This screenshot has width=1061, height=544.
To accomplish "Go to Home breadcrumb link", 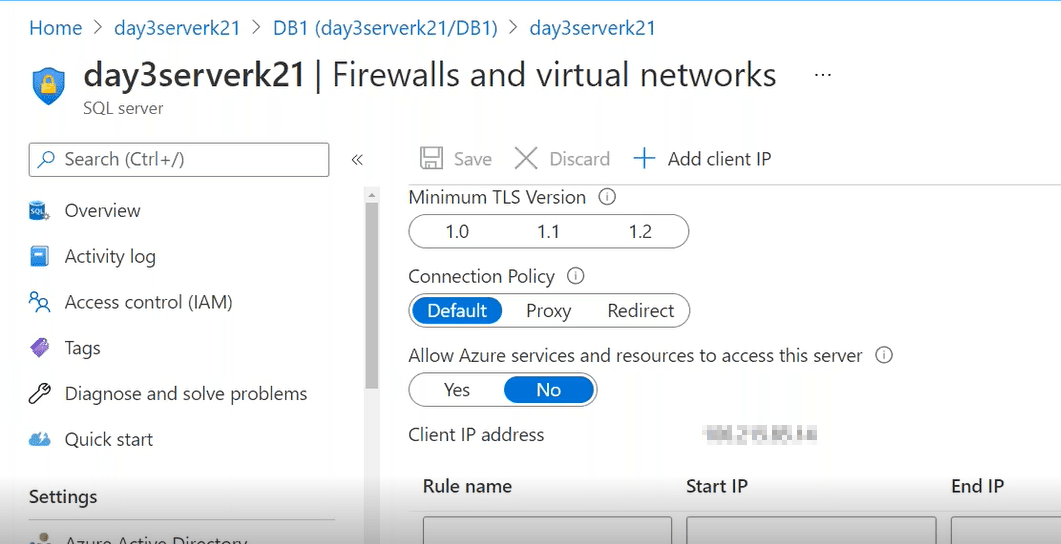I will (x=55, y=28).
